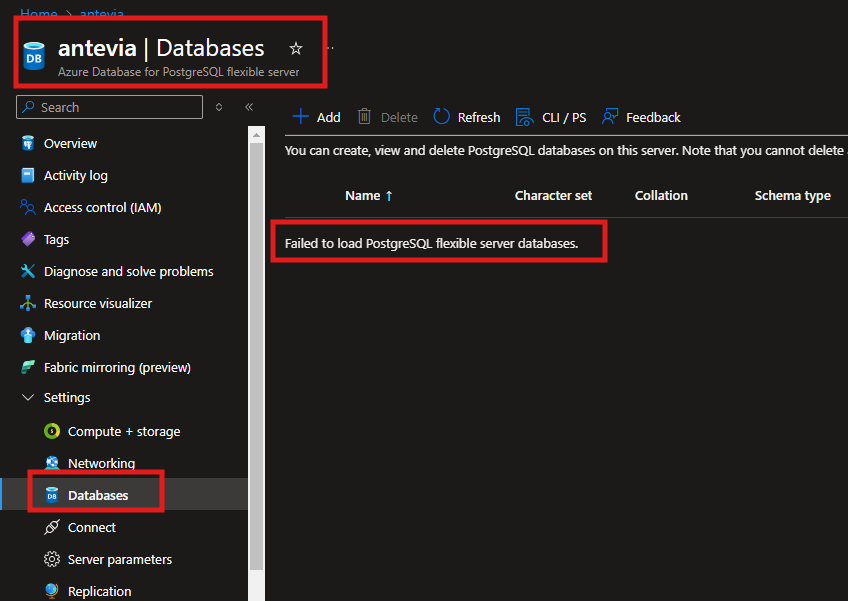Click the Databases DB icon in sidebar
Viewport: 848px width, 601px height.
(52, 495)
